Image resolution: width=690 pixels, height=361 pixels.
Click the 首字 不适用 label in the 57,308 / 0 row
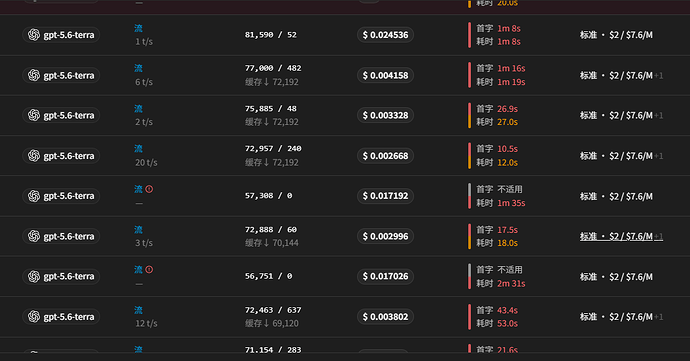pos(499,189)
